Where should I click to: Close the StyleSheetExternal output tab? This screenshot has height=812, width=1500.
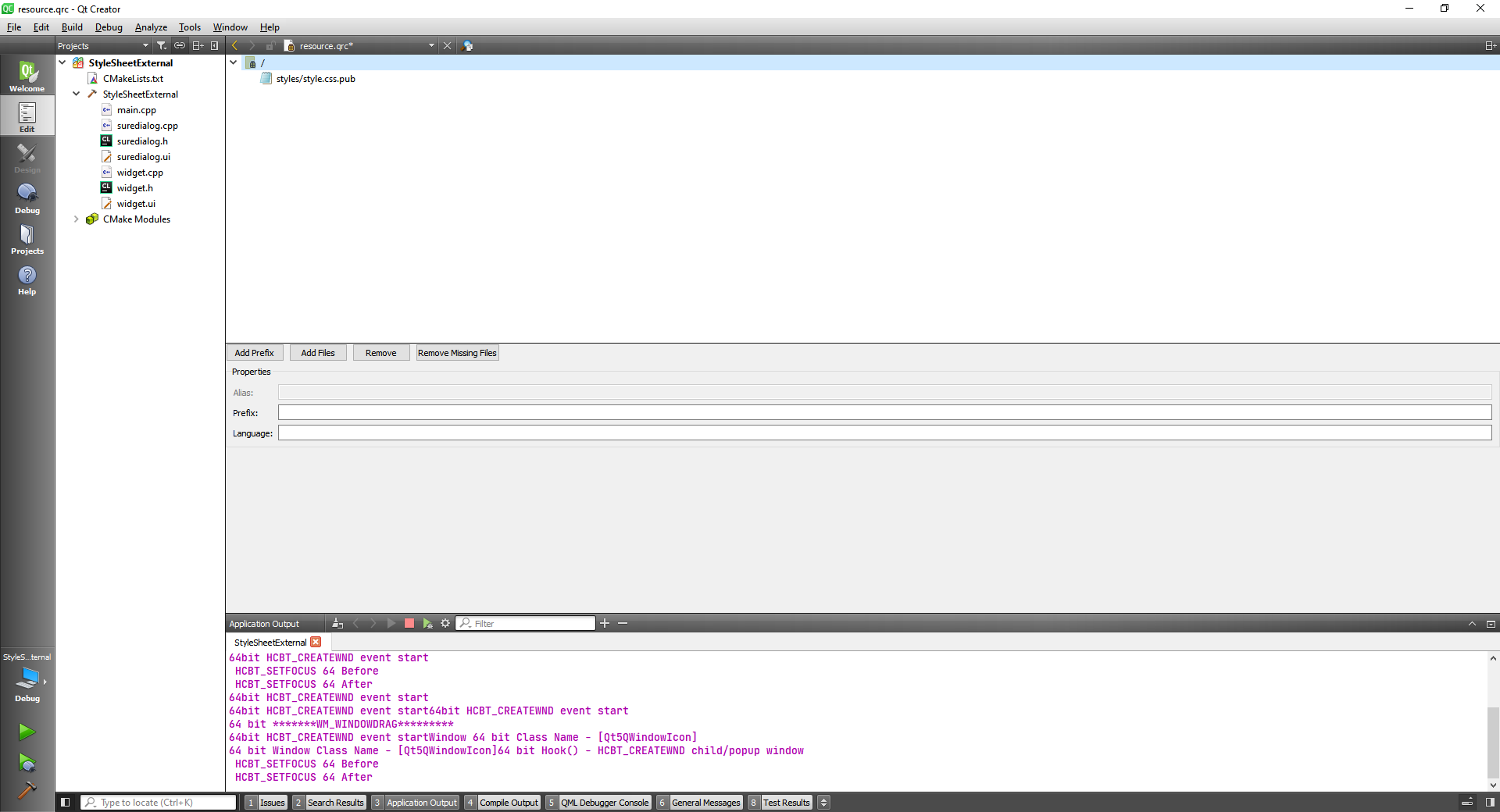tap(316, 642)
